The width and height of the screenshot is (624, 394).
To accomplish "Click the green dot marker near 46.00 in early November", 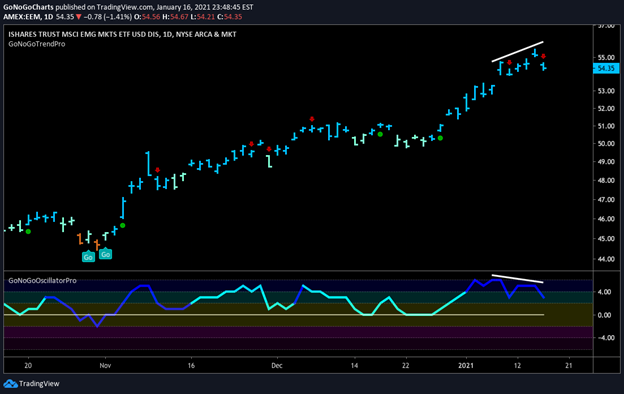I will [123, 226].
